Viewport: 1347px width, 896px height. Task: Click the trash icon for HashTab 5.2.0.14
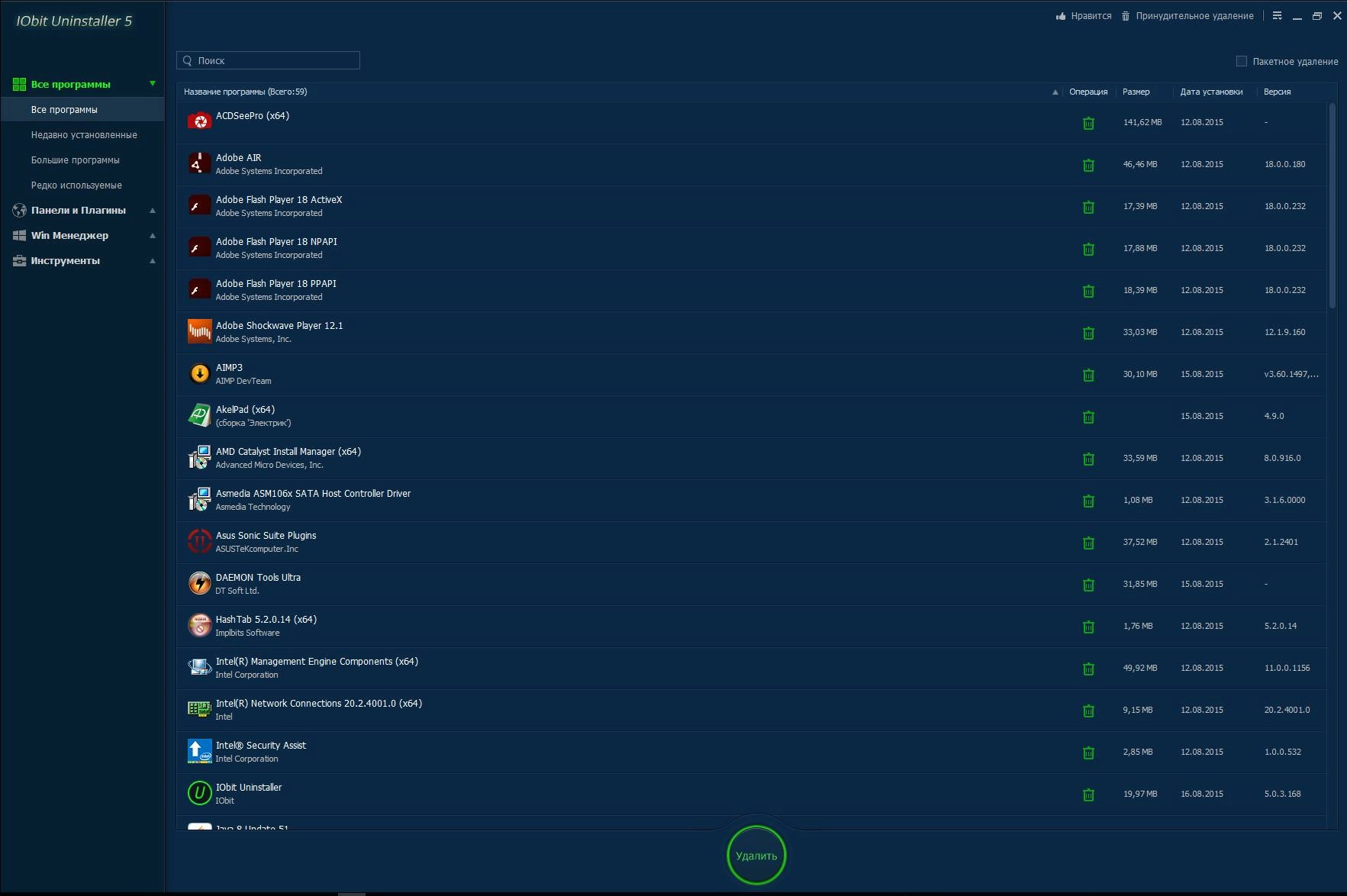pyautogui.click(x=1088, y=627)
